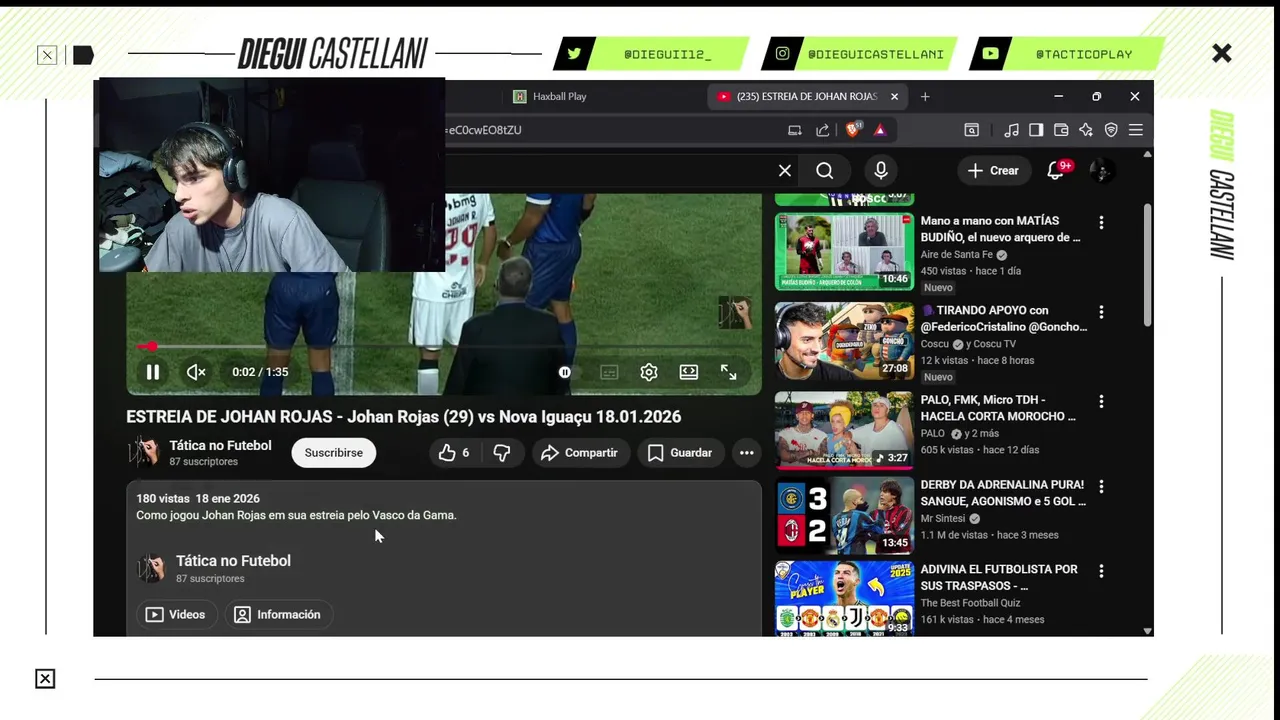This screenshot has width=1280, height=720.
Task: Open options menu for DERBY DA ADRENALINA video
Action: (1101, 486)
